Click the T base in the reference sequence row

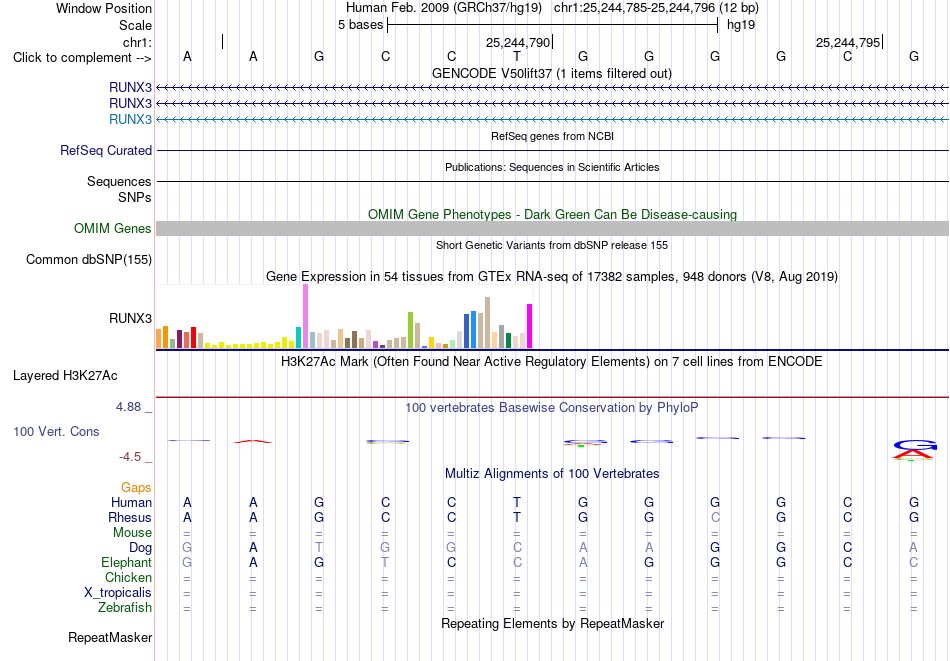point(517,56)
